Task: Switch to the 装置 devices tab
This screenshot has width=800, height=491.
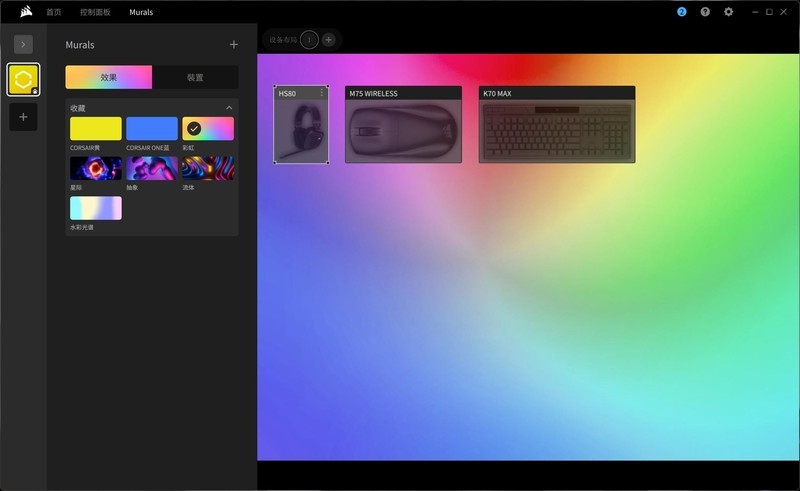Action: tap(195, 77)
